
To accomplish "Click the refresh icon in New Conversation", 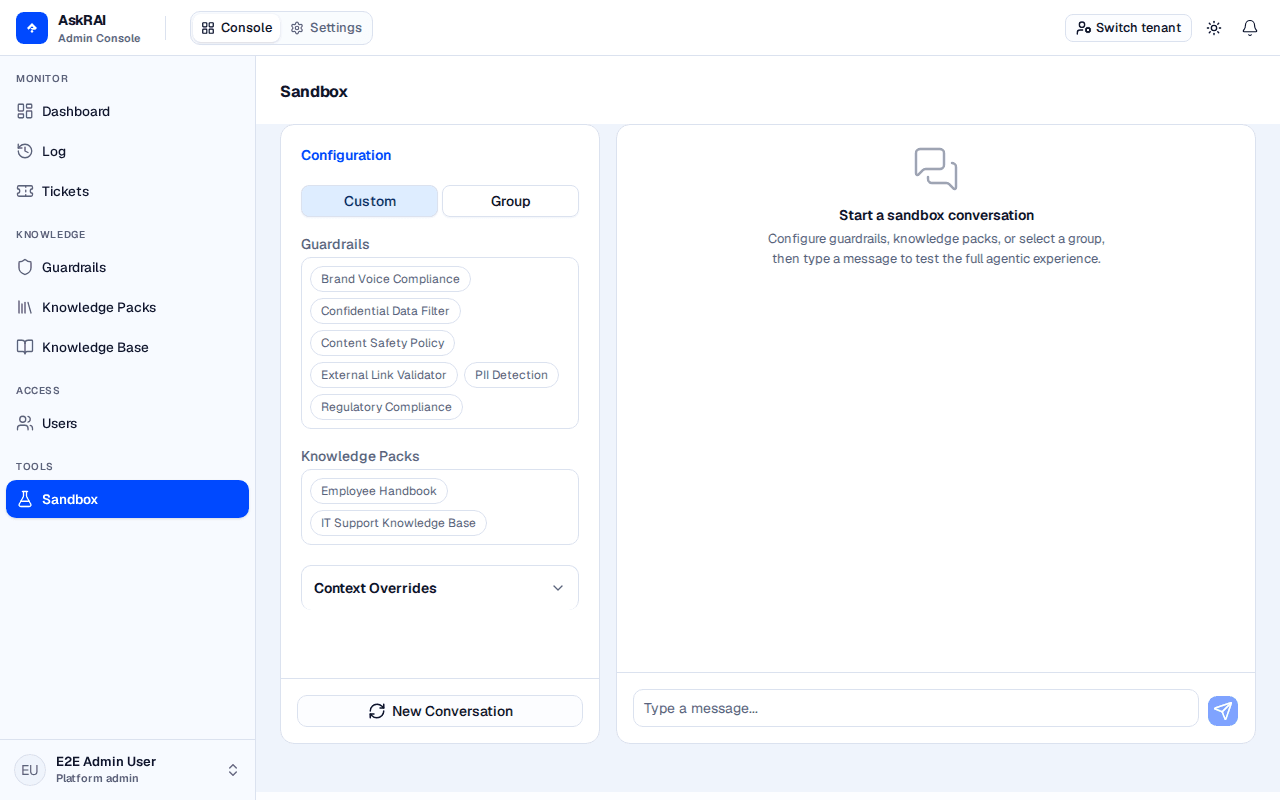I will tap(377, 711).
